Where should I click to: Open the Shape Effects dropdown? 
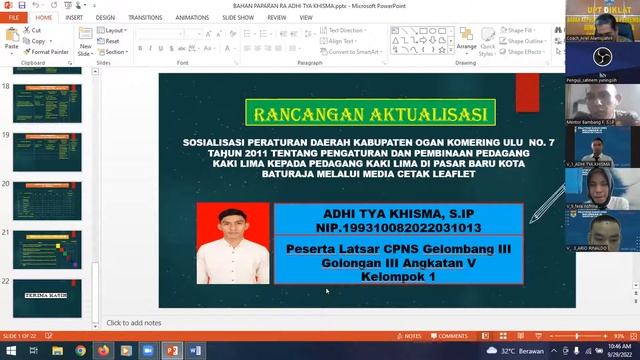click(x=522, y=52)
